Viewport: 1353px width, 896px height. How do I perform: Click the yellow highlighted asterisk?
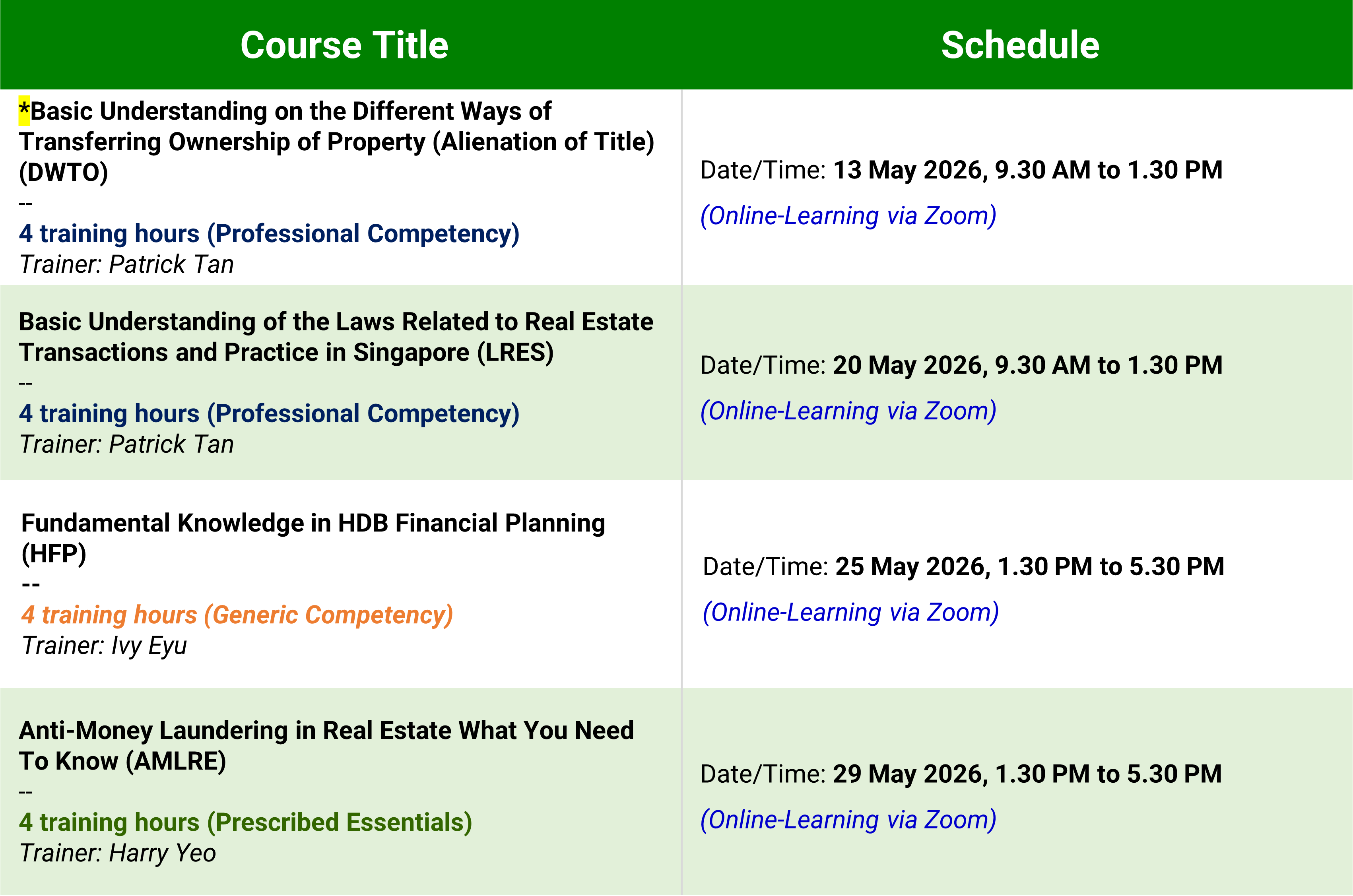click(x=24, y=111)
